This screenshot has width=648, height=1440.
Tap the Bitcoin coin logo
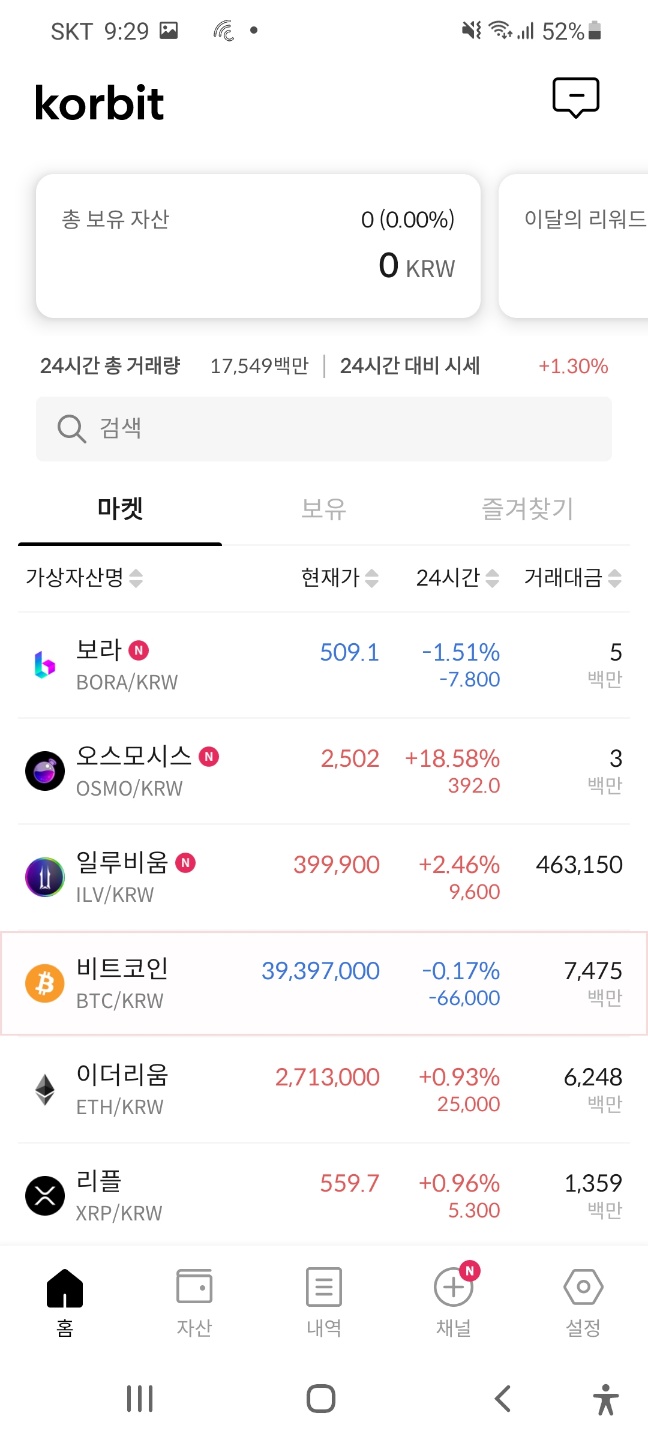[45, 984]
